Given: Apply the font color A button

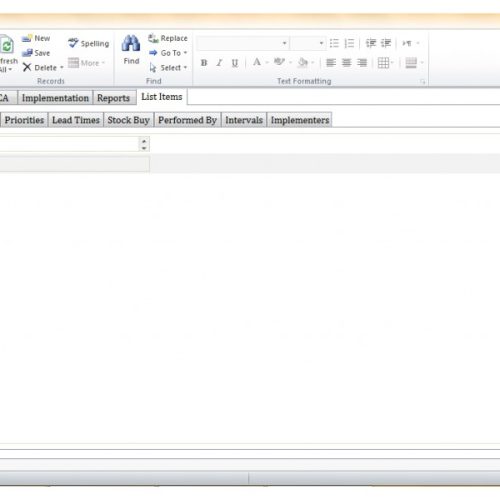Looking at the screenshot, I should [257, 62].
